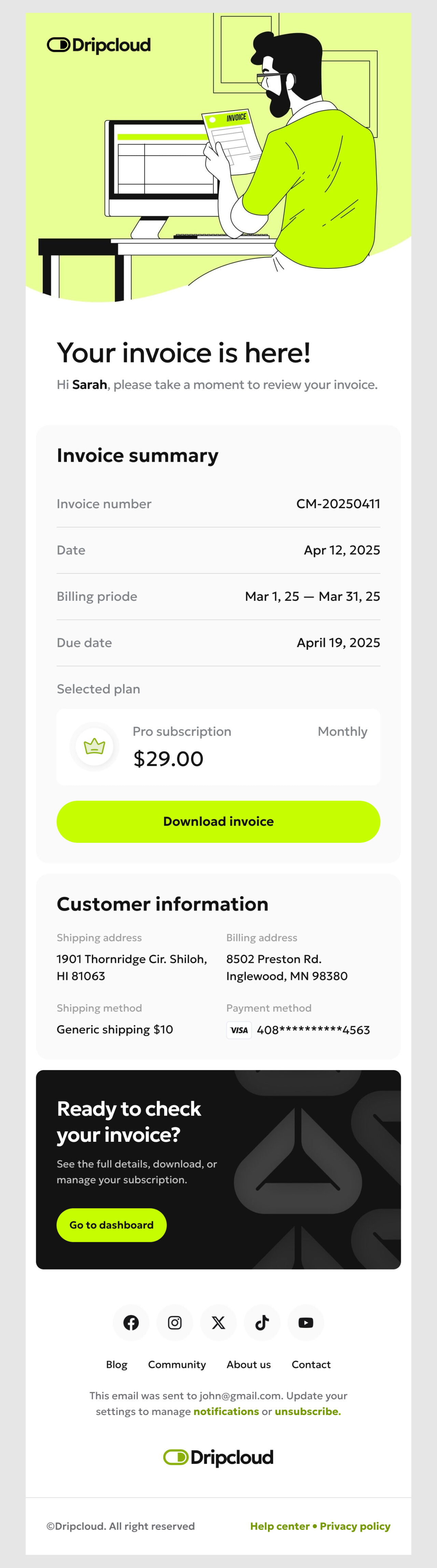The width and height of the screenshot is (437, 1568).
Task: Click the TikTok icon
Action: (x=262, y=1323)
